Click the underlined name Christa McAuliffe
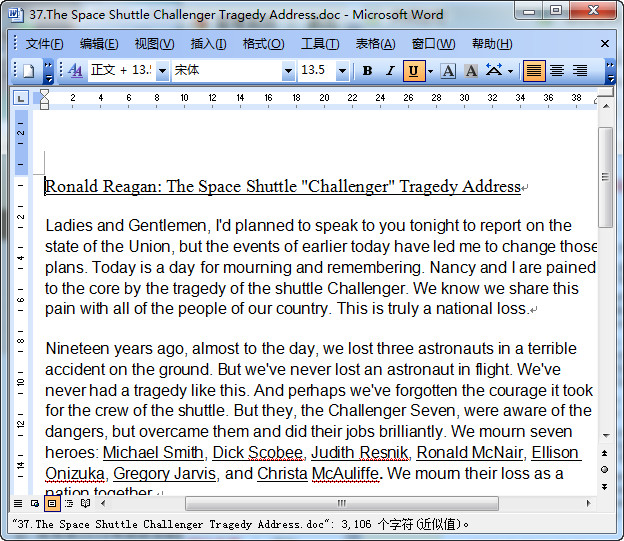This screenshot has width=624, height=541. [x=318, y=474]
